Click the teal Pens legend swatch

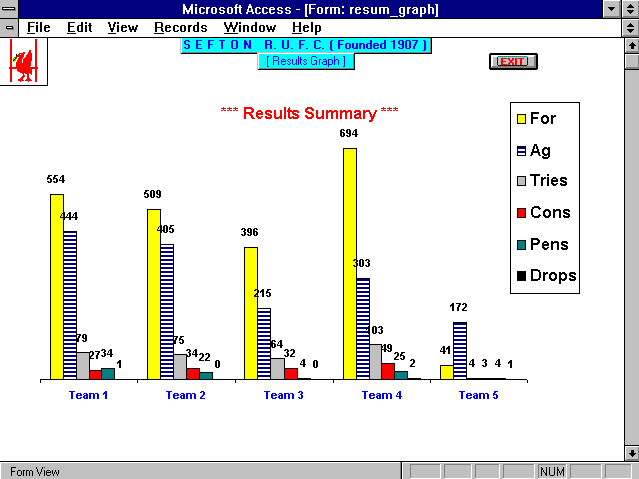coord(520,245)
